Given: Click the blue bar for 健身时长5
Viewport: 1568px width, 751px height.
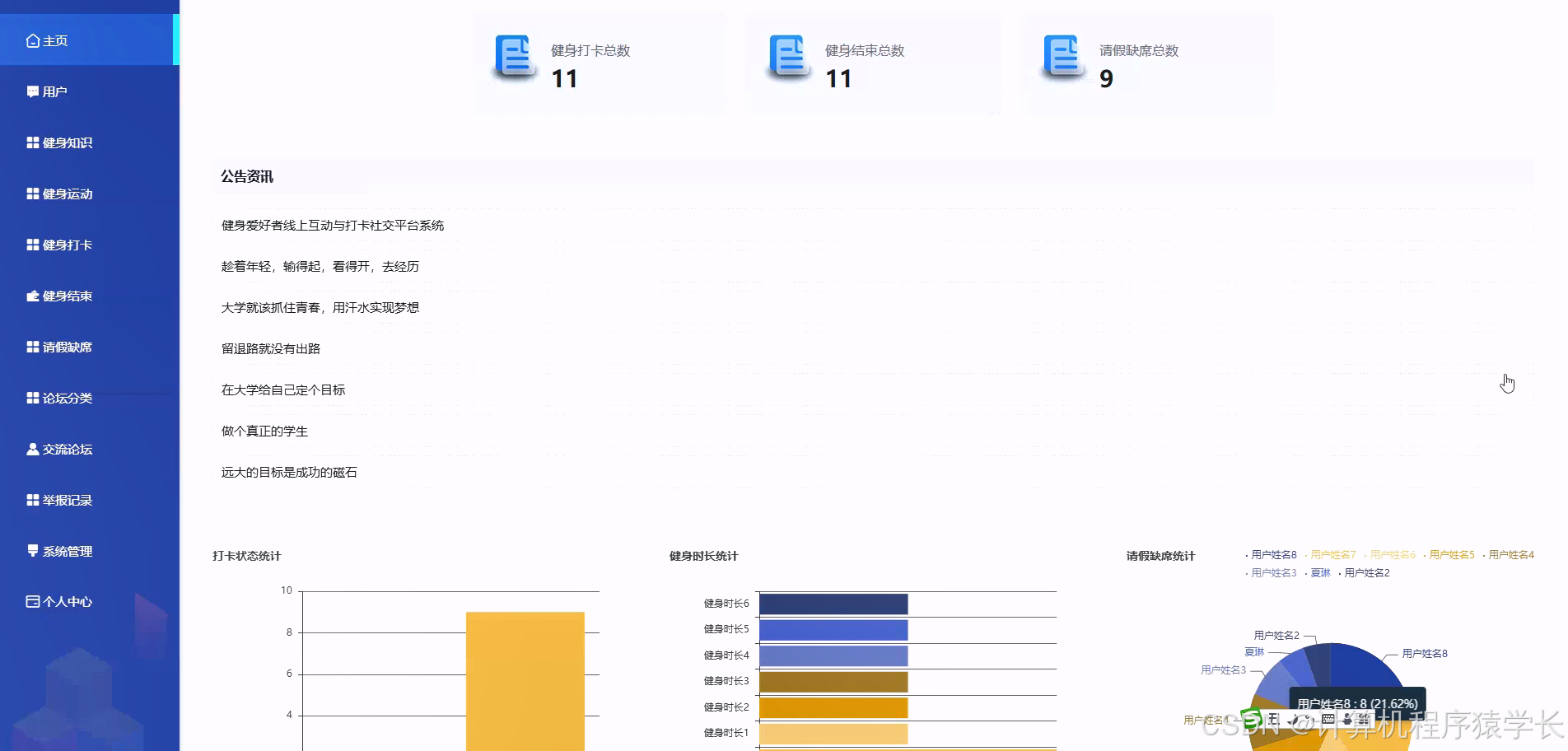Looking at the screenshot, I should click(833, 630).
